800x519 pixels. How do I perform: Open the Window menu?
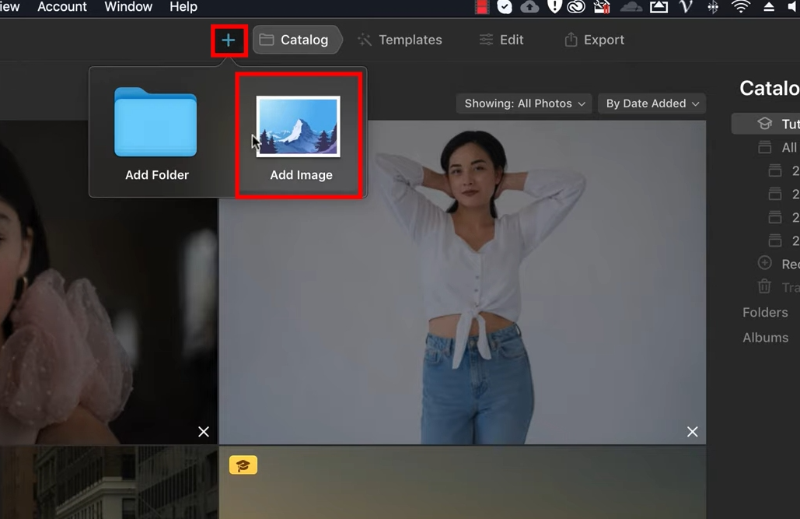click(128, 7)
